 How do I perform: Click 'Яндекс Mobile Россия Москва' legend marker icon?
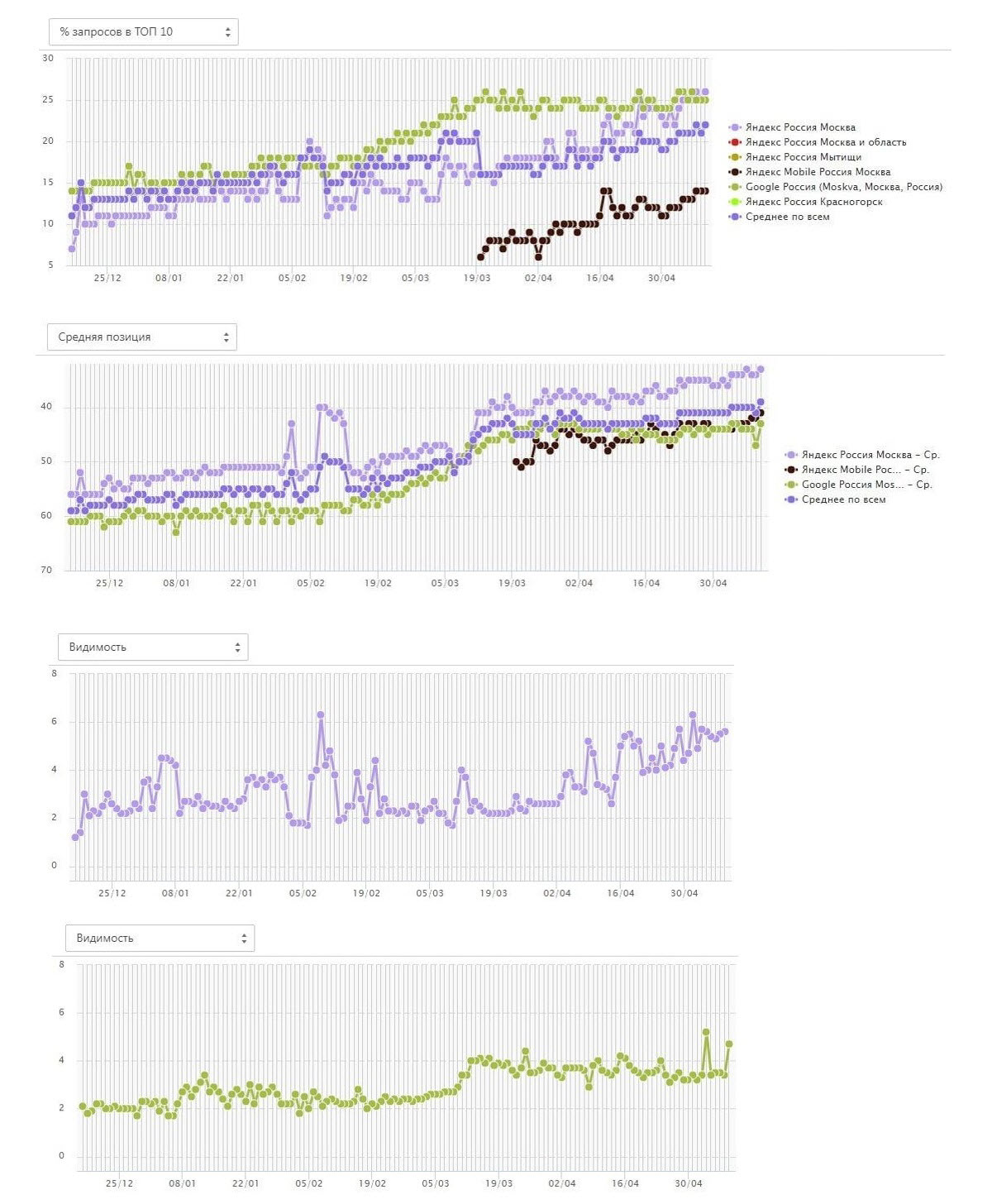pos(735,172)
